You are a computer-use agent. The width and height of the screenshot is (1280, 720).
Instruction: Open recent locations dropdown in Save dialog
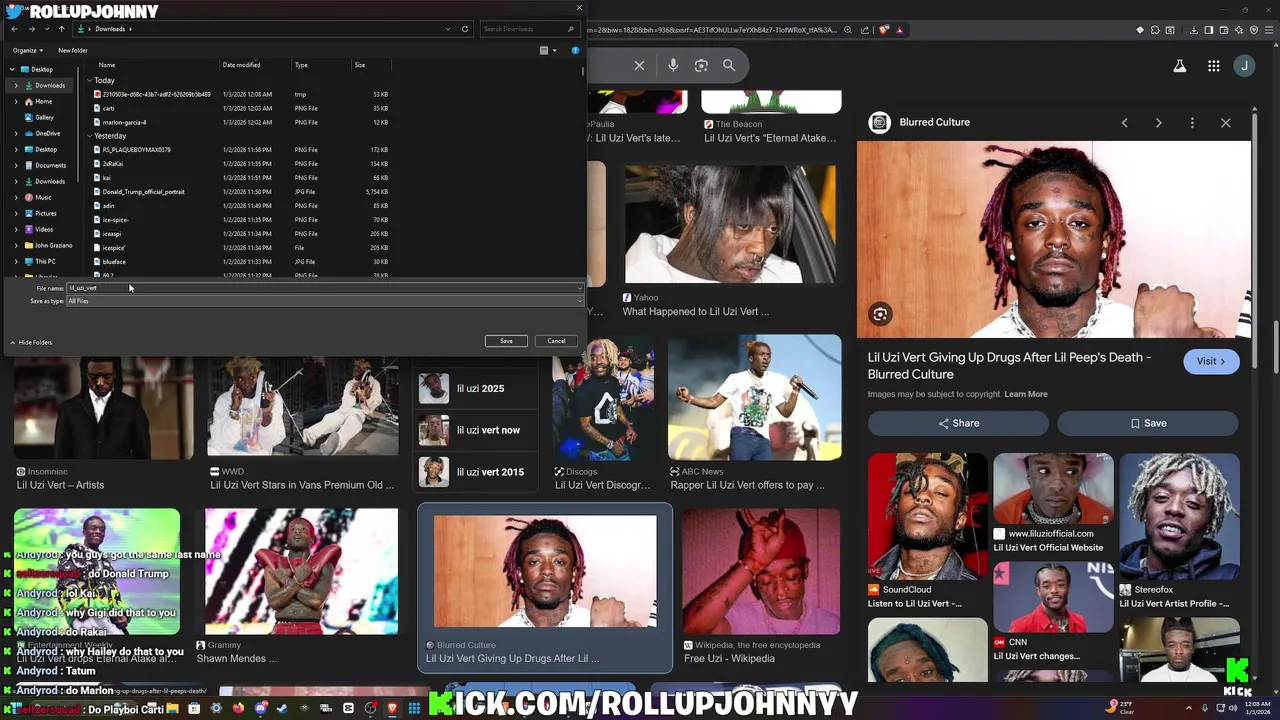click(46, 29)
